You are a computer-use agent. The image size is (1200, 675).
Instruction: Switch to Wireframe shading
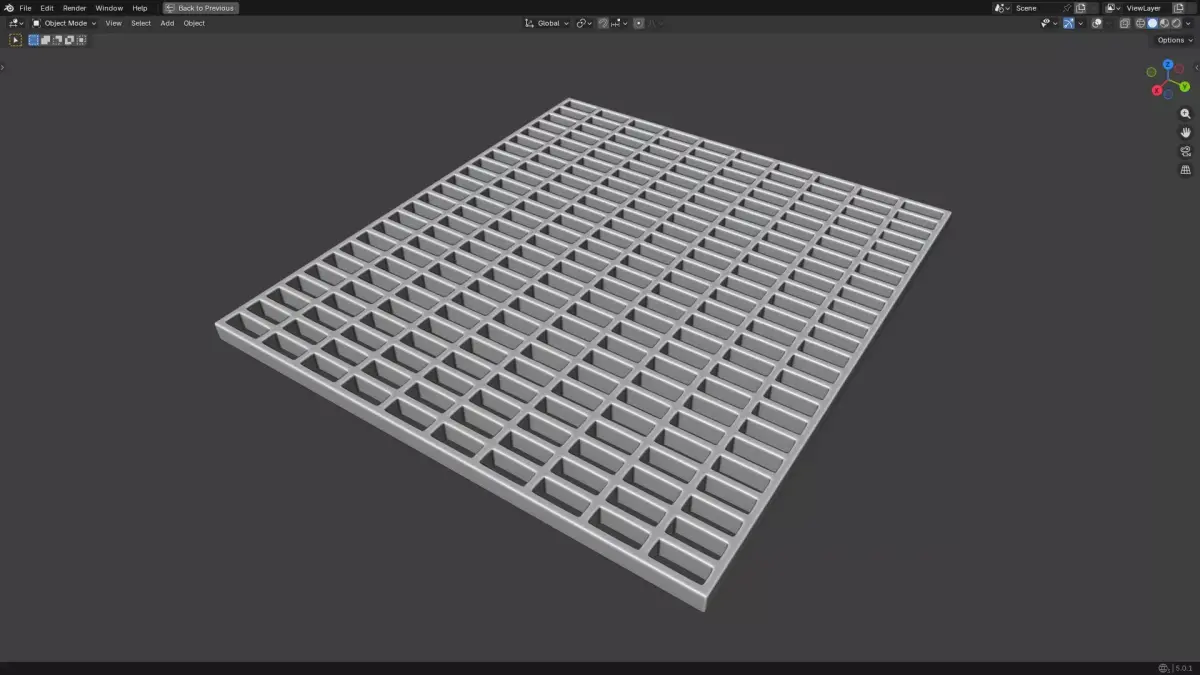(1140, 23)
